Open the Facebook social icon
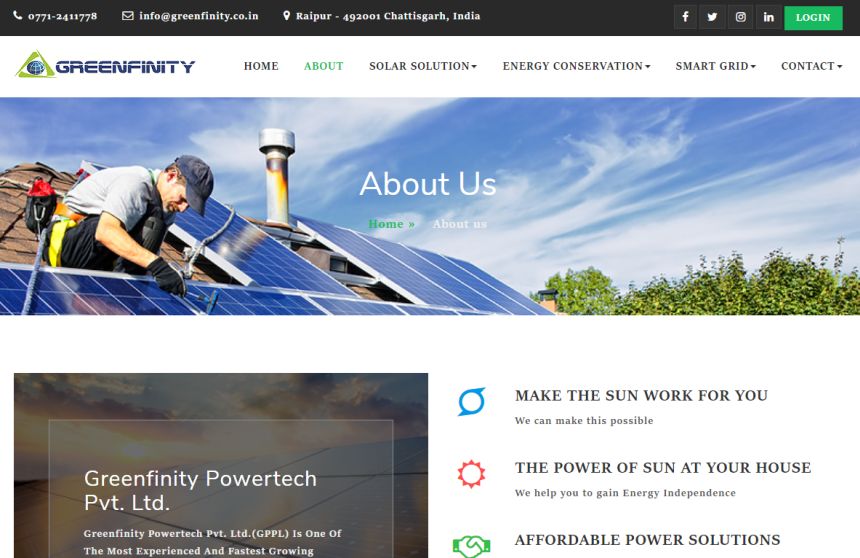The width and height of the screenshot is (860, 558). click(685, 17)
